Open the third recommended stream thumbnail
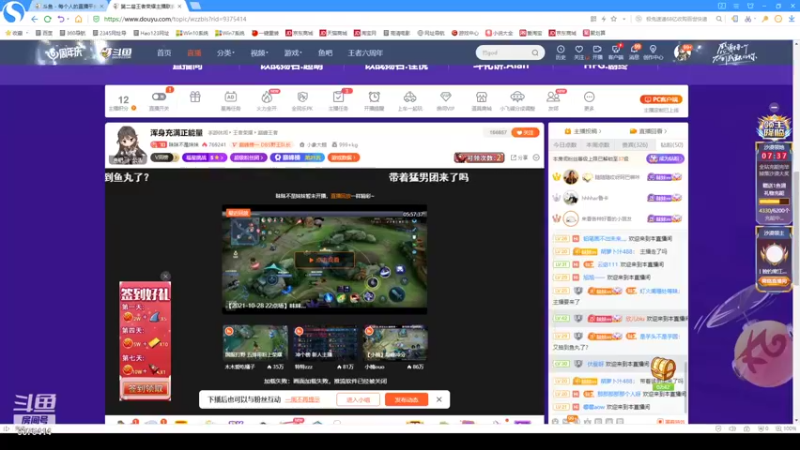Image resolution: width=800 pixels, height=450 pixels. point(395,342)
